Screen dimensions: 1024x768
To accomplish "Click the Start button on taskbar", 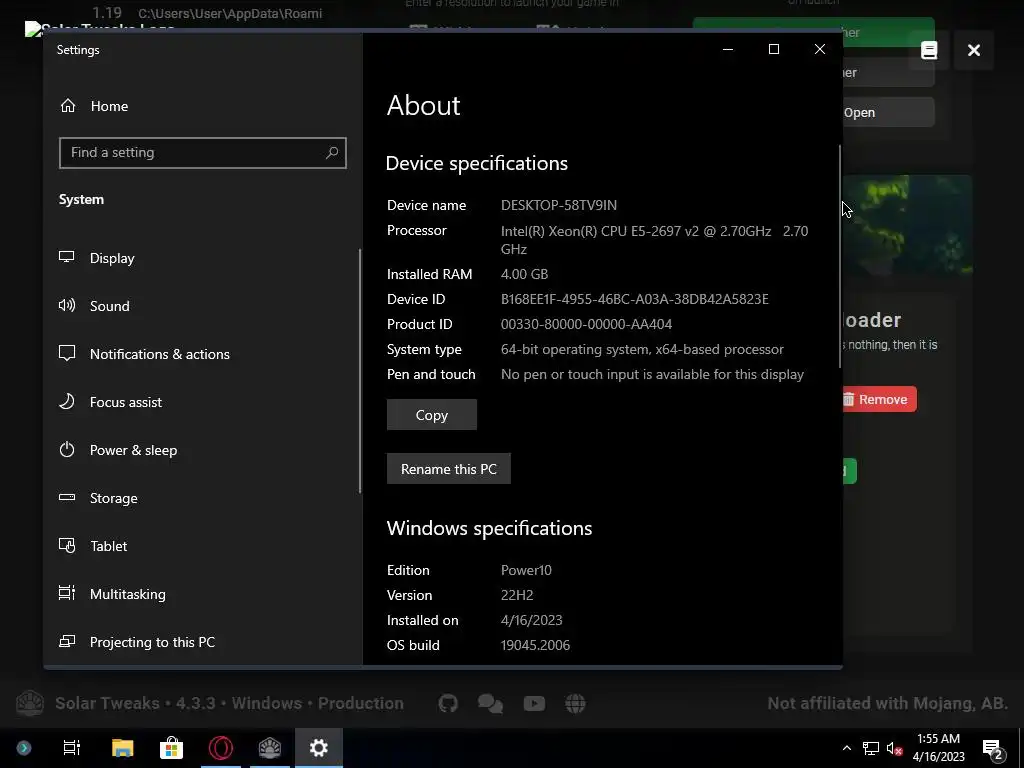I will (24, 748).
